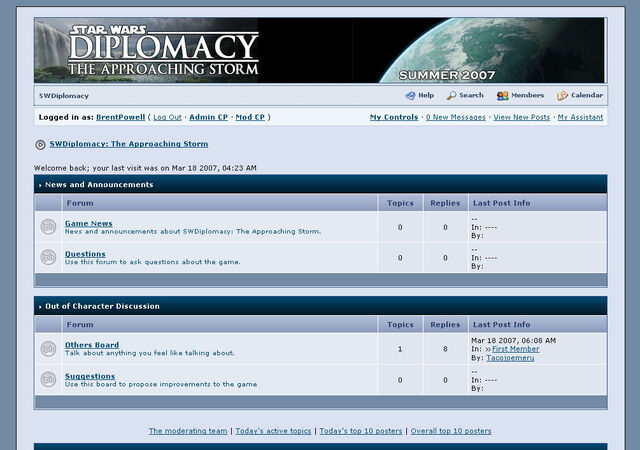Click the Help icon in navigation bar
This screenshot has height=450, width=640.
click(x=410, y=96)
